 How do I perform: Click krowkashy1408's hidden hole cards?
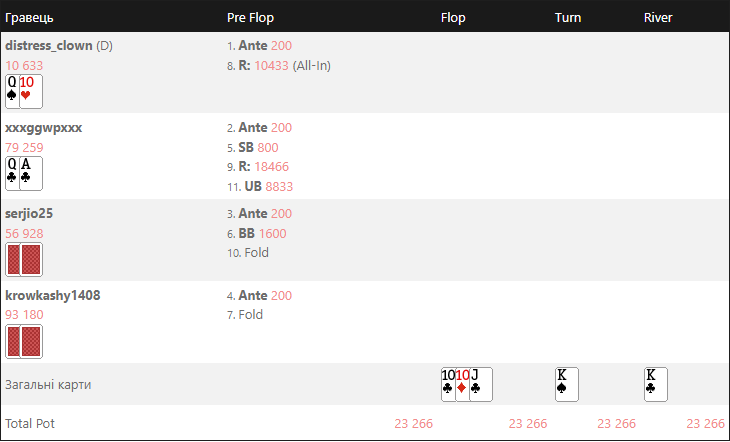[24, 341]
